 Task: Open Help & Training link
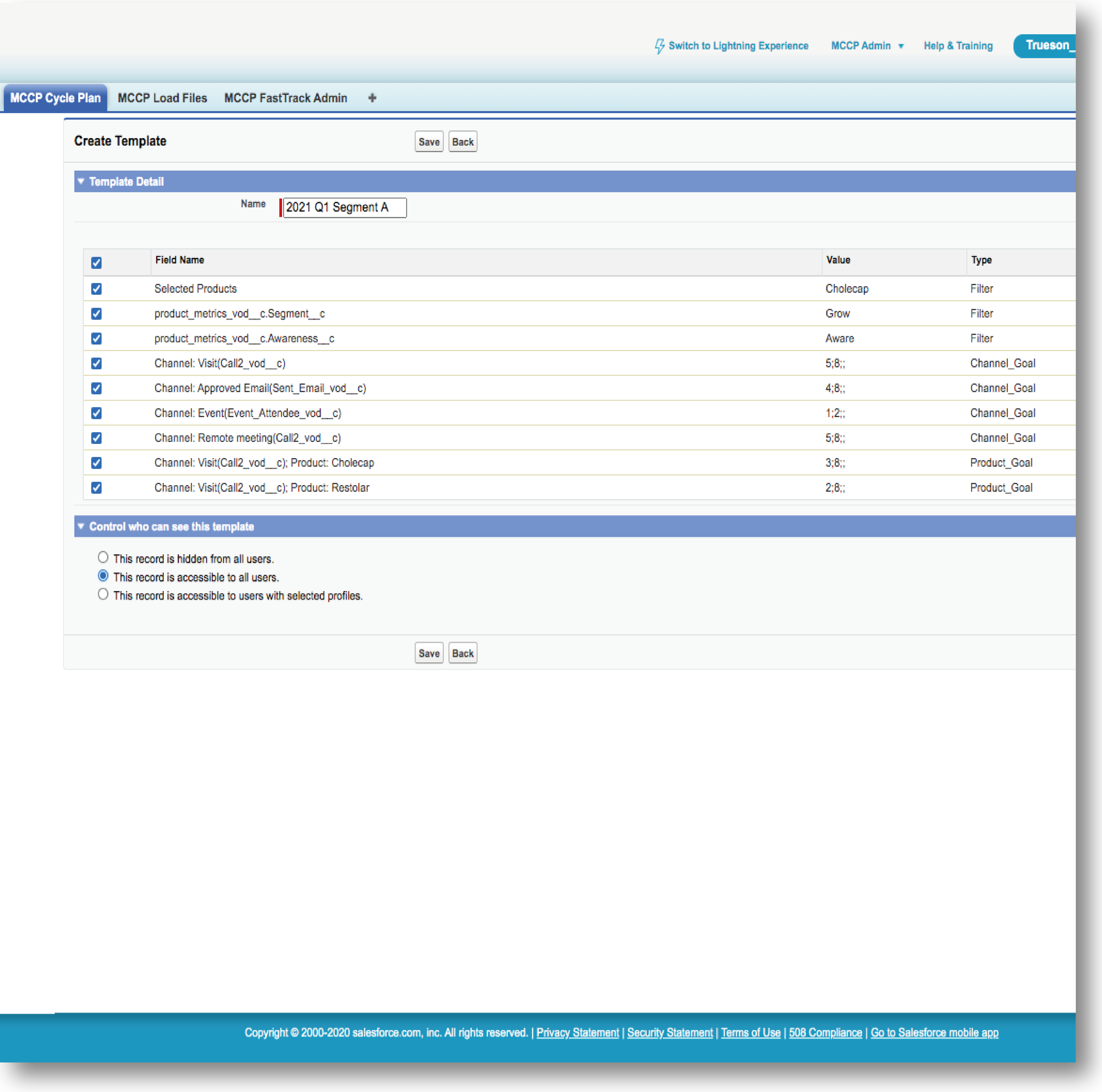point(958,46)
